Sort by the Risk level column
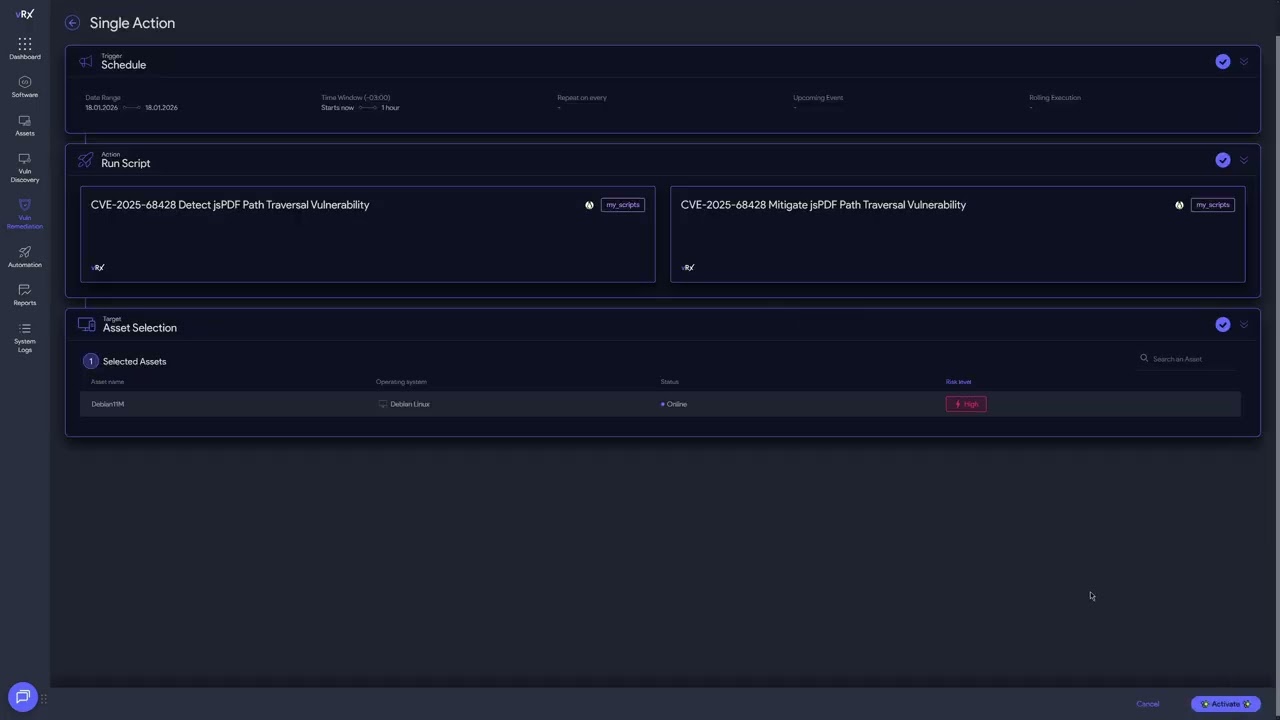1280x720 pixels. point(958,382)
